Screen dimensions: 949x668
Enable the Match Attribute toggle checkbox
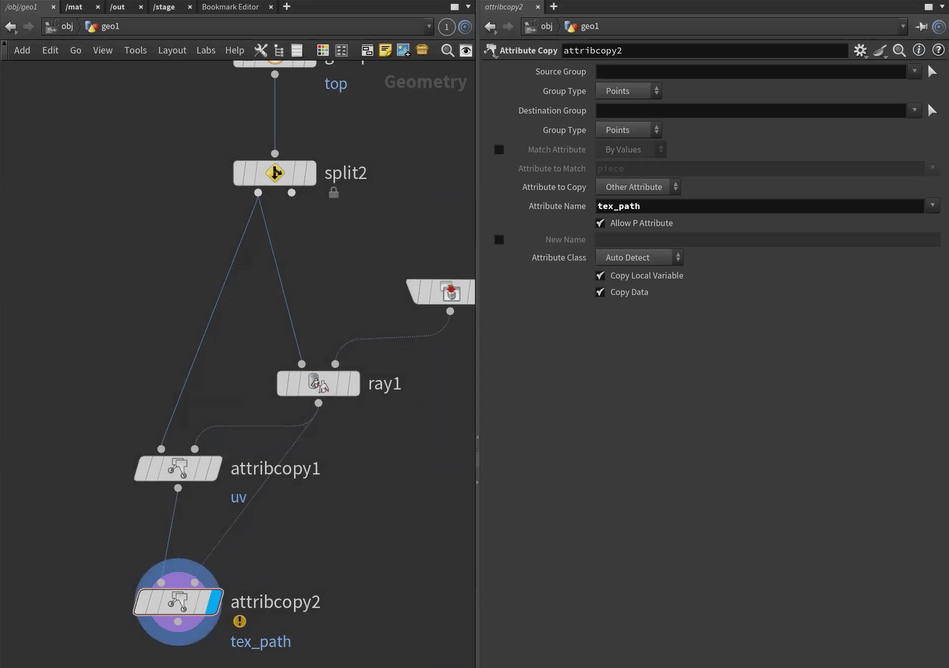pos(499,149)
